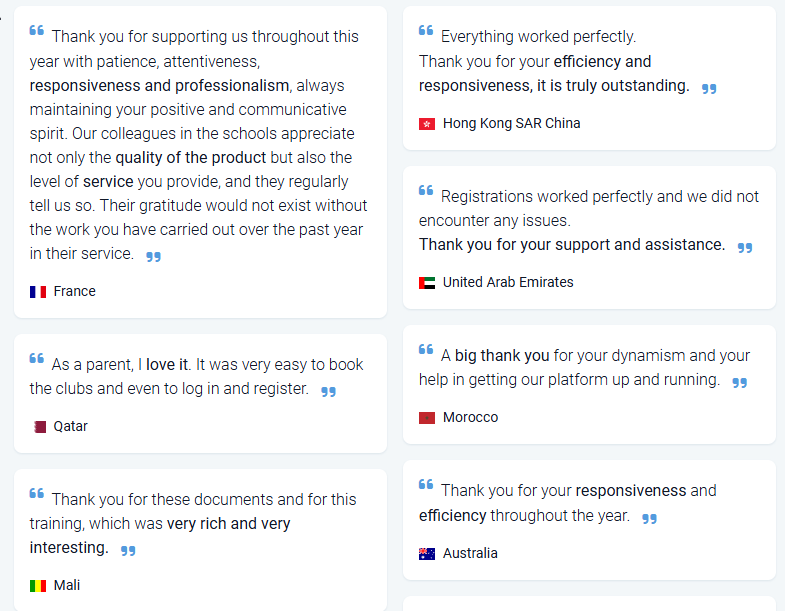Click the Morocco flag icon

point(427,418)
